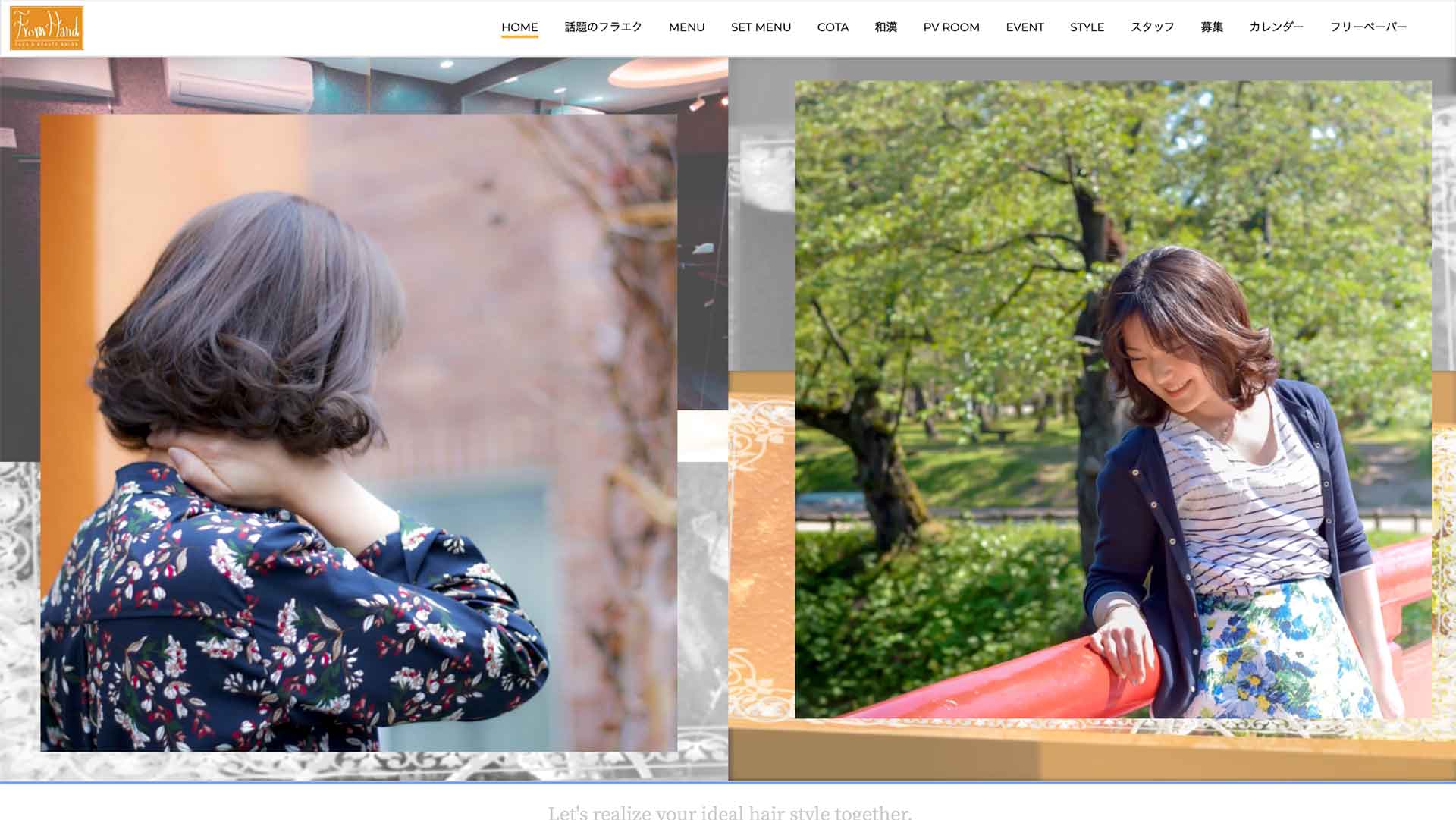Viewport: 1456px width, 820px height.
Task: Go to the STYLE page
Action: tap(1087, 27)
